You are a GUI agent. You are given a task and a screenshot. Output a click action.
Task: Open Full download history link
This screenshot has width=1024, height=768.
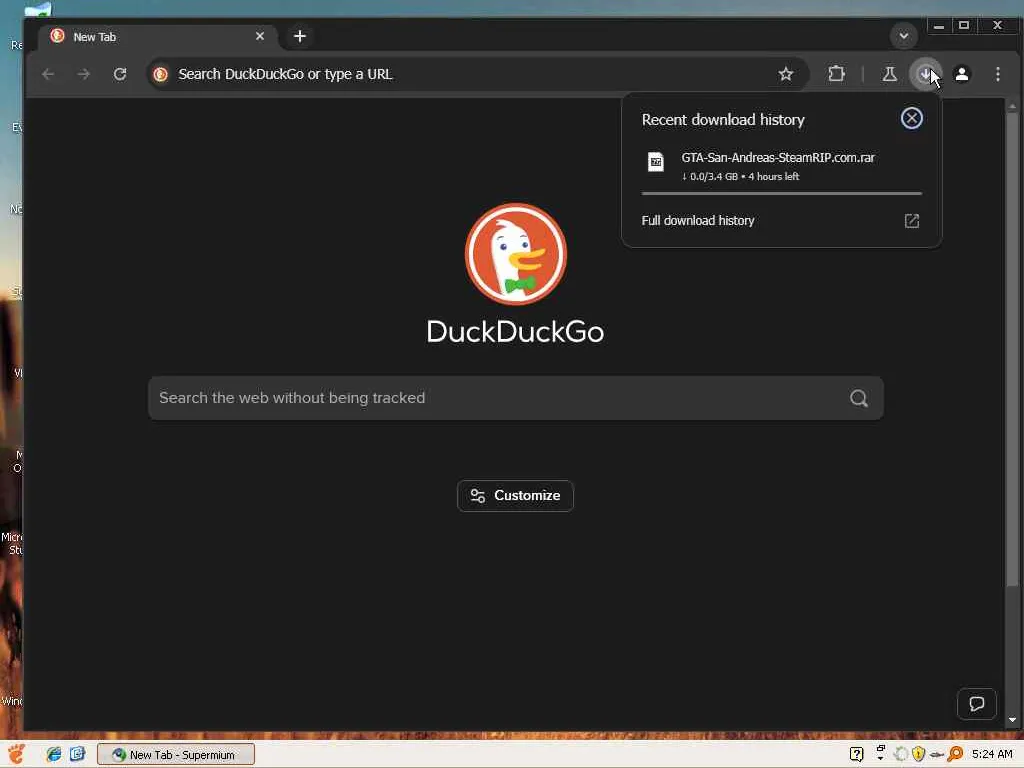pyautogui.click(x=697, y=221)
